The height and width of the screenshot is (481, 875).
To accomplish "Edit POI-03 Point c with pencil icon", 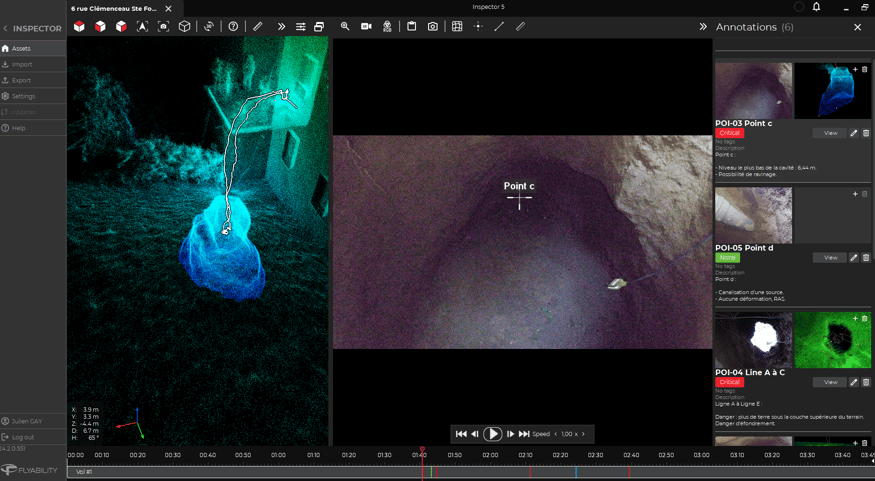I will pyautogui.click(x=854, y=133).
